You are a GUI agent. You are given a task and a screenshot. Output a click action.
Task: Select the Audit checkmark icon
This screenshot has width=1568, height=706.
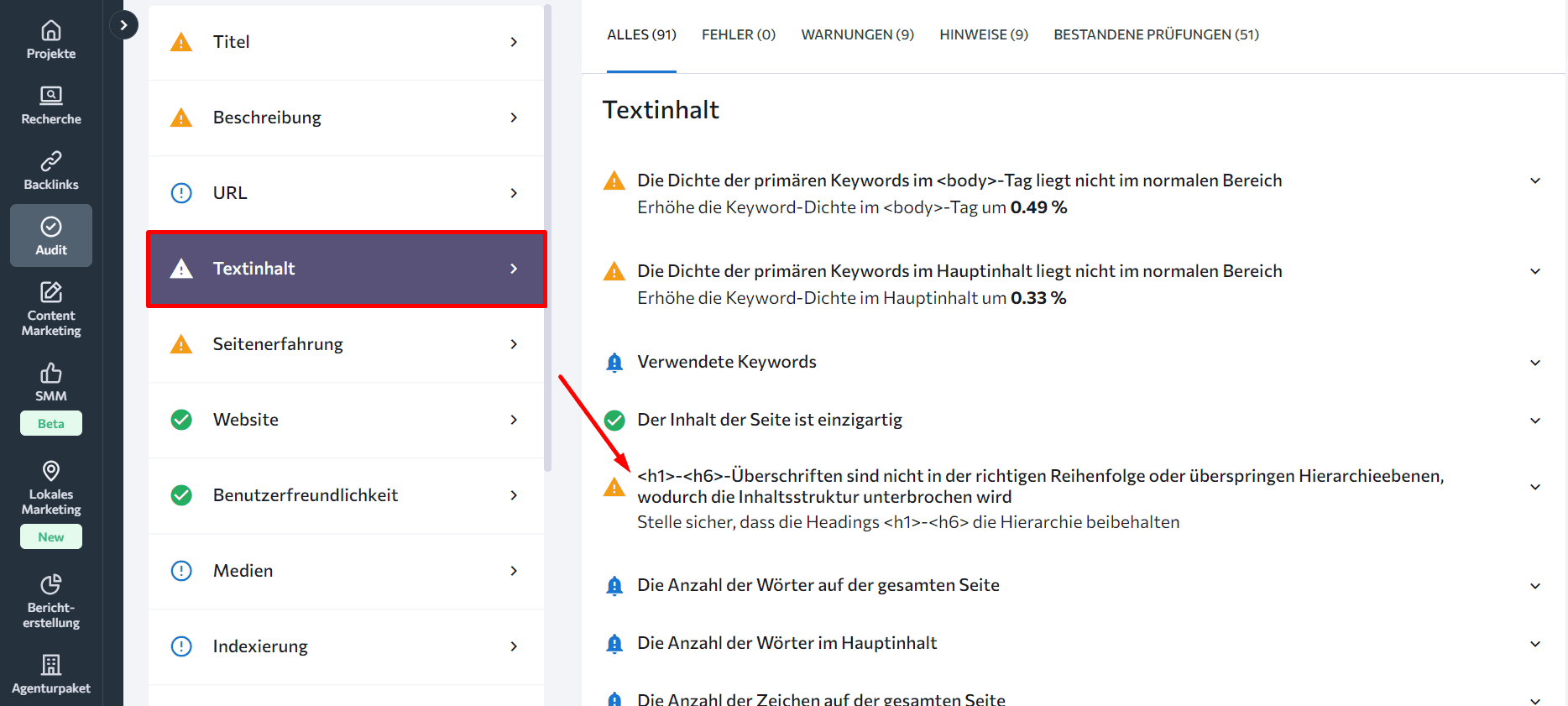pos(51,227)
